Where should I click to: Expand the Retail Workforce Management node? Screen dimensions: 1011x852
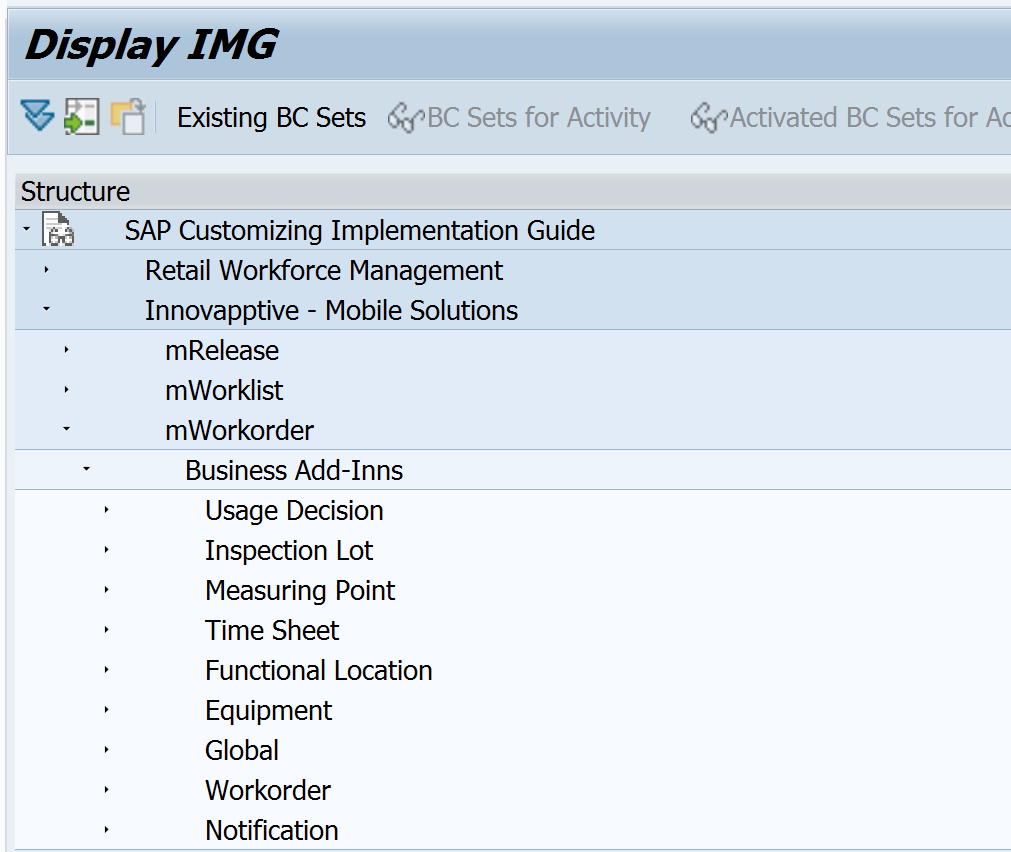pos(46,270)
